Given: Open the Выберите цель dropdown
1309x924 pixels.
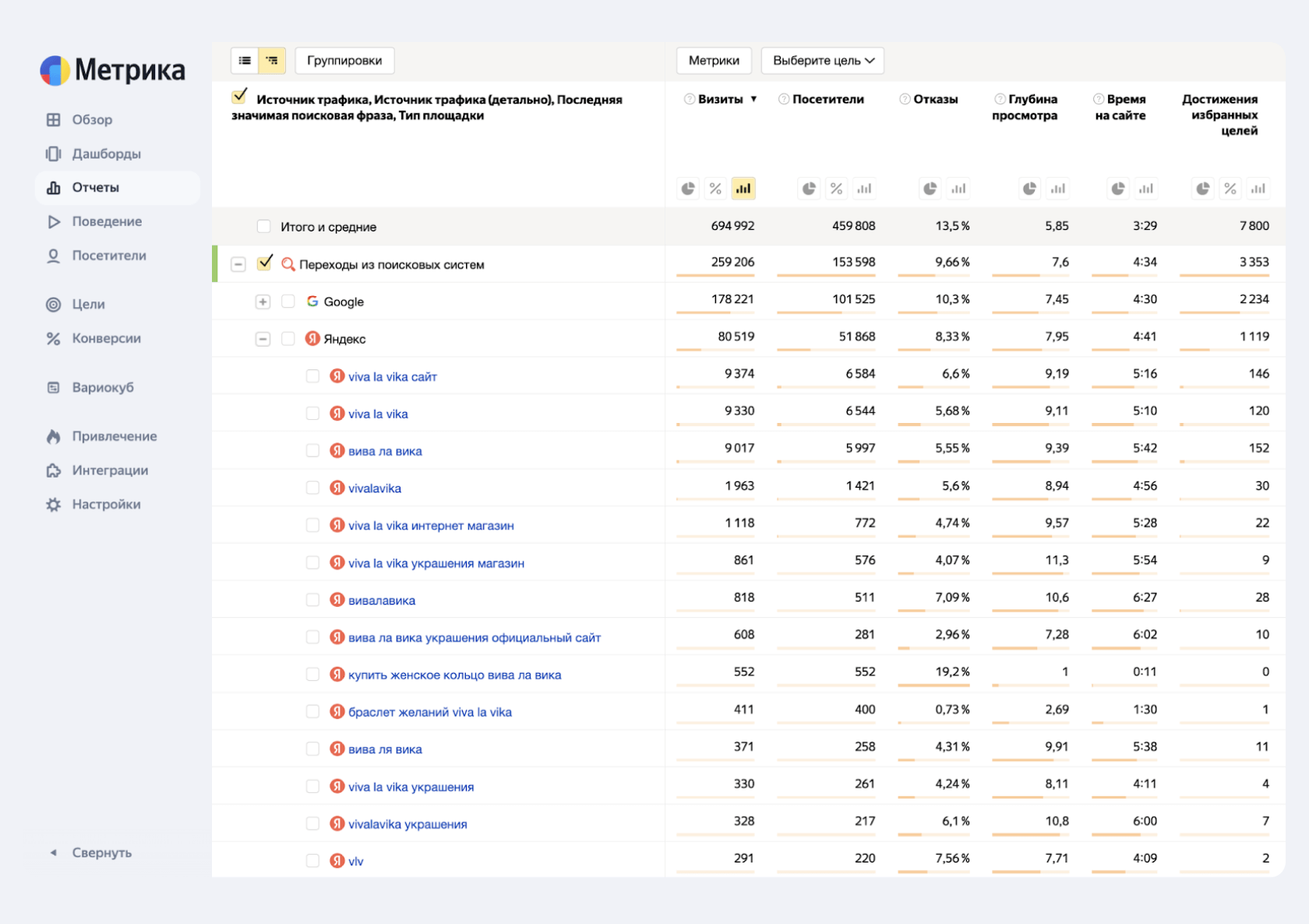Looking at the screenshot, I should [x=823, y=61].
